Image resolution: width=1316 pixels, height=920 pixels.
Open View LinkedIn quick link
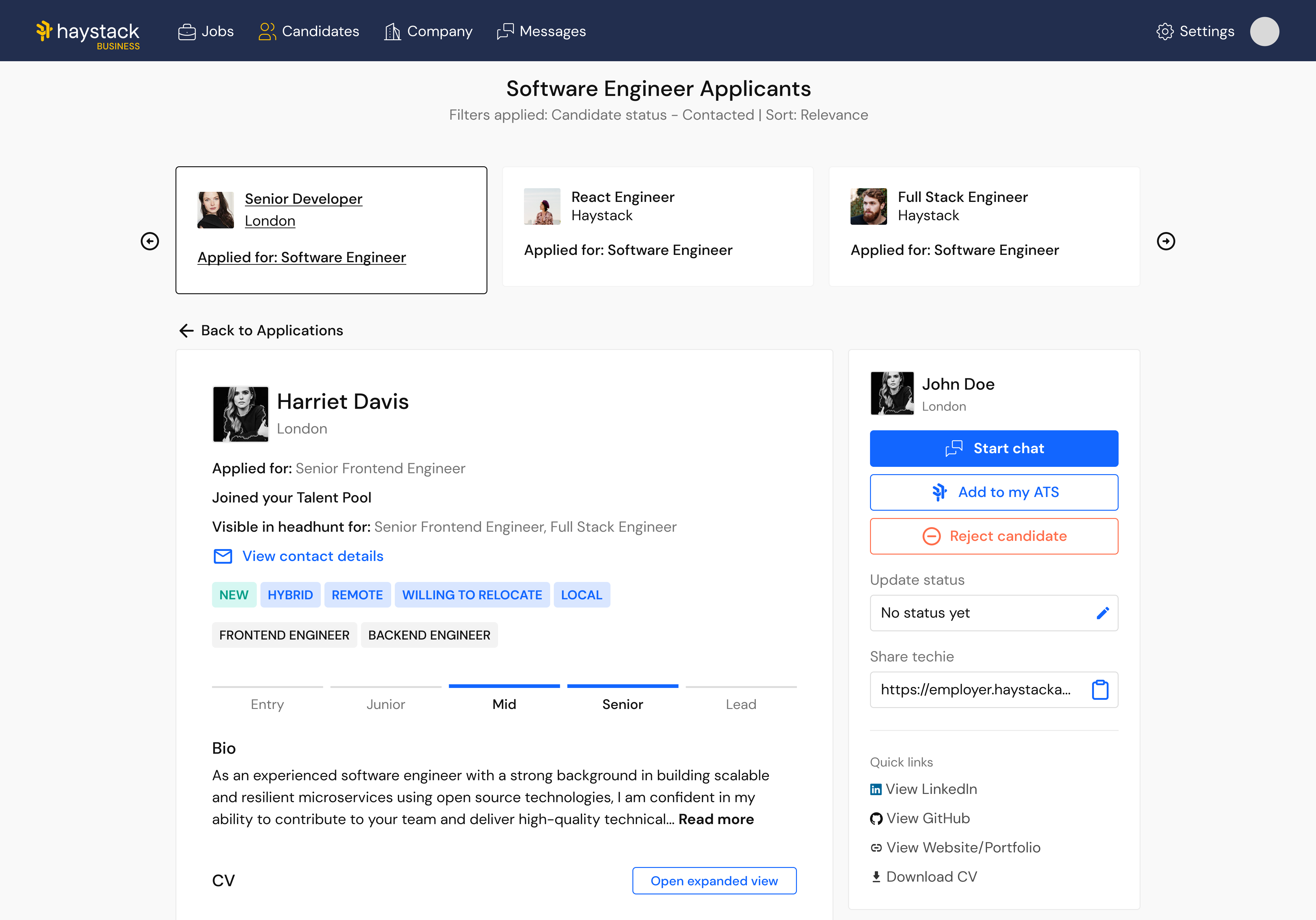coord(923,789)
